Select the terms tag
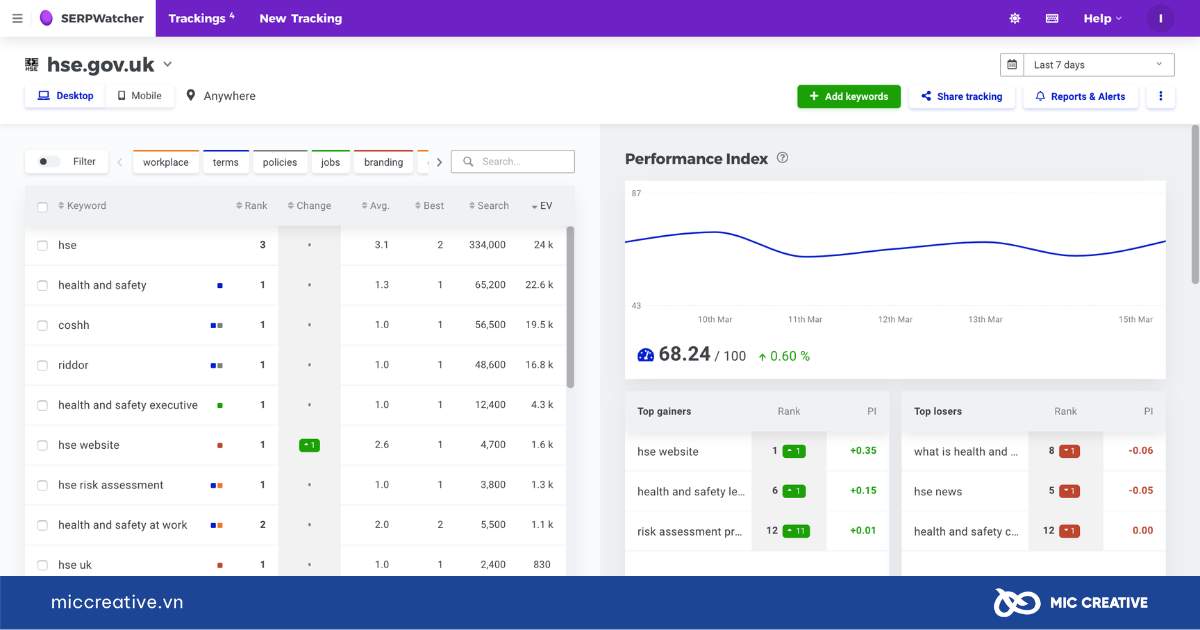The height and width of the screenshot is (630, 1200). pyautogui.click(x=226, y=162)
